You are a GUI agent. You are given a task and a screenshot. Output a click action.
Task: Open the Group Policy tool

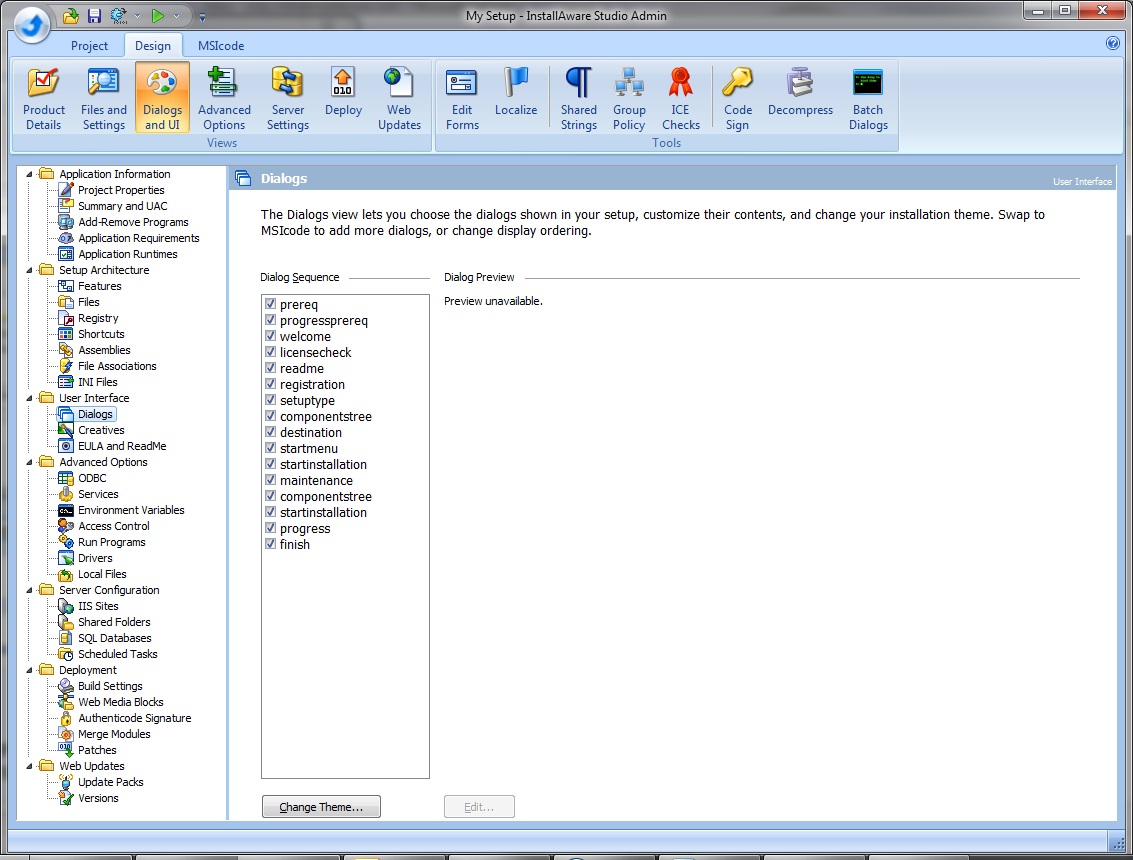pyautogui.click(x=629, y=98)
